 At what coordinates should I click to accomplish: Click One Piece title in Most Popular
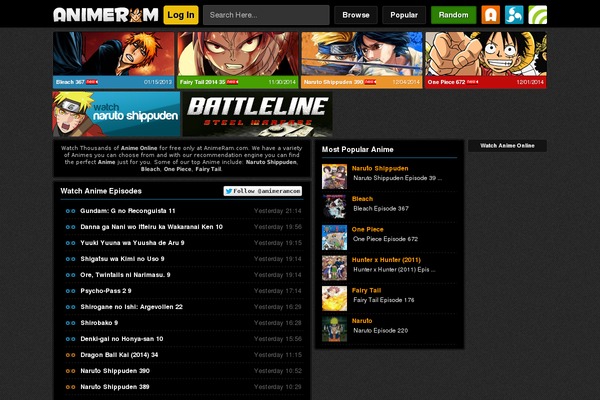(x=368, y=230)
